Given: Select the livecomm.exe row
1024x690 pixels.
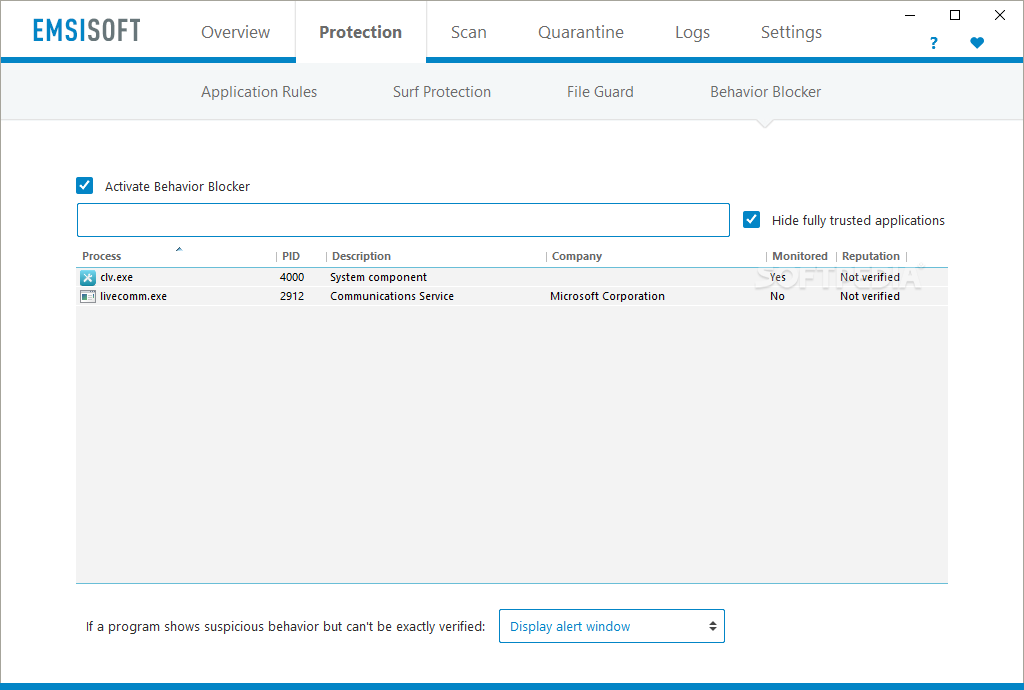Looking at the screenshot, I should [x=400, y=296].
